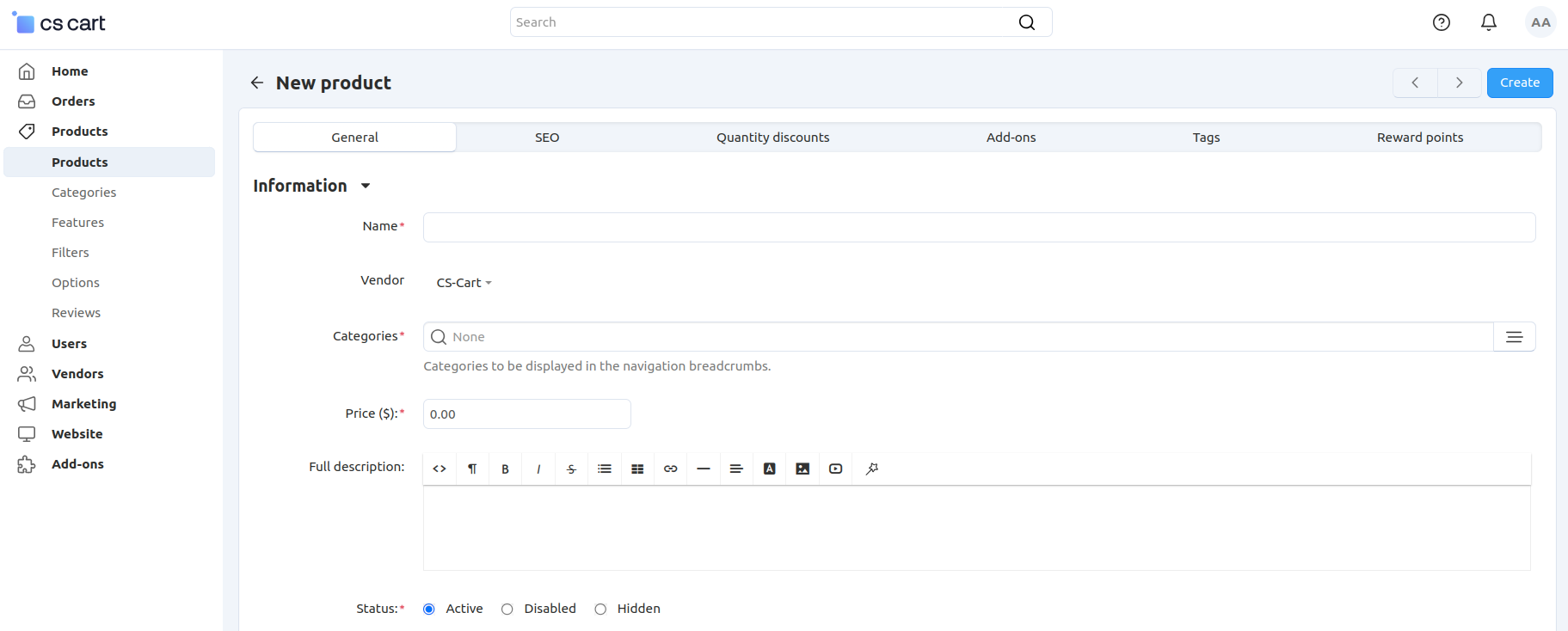Click into the product Name field

[x=979, y=228]
